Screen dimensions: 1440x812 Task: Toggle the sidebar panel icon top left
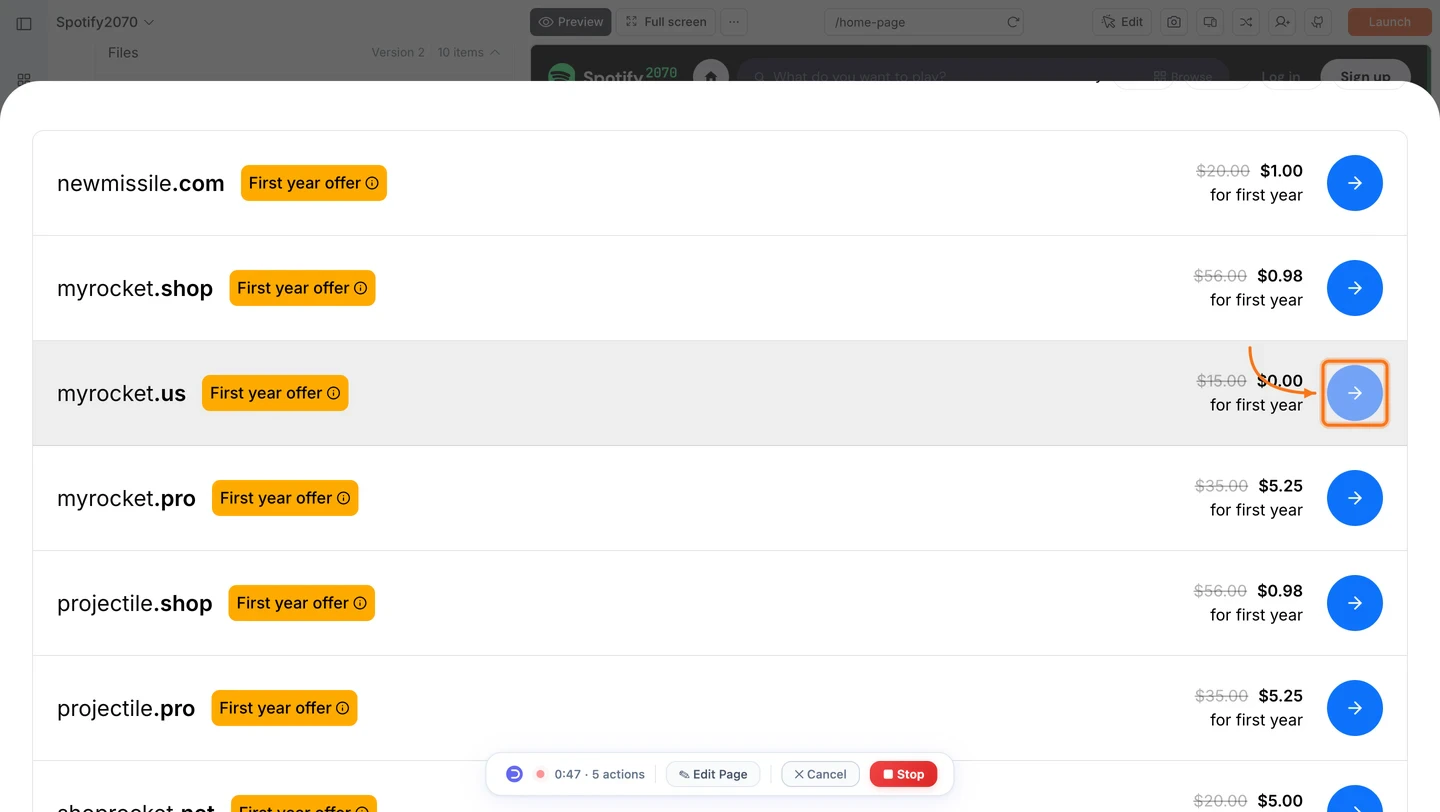point(24,22)
